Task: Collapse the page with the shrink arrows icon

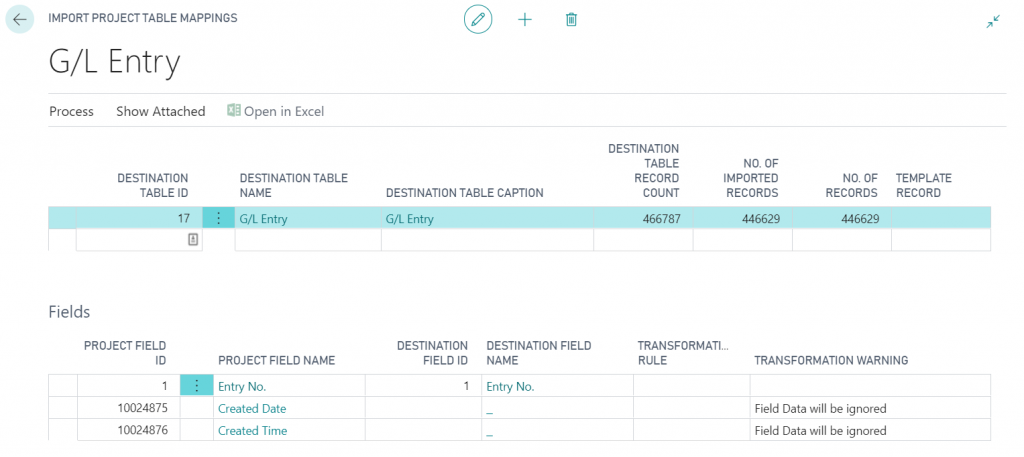Action: coord(992,21)
